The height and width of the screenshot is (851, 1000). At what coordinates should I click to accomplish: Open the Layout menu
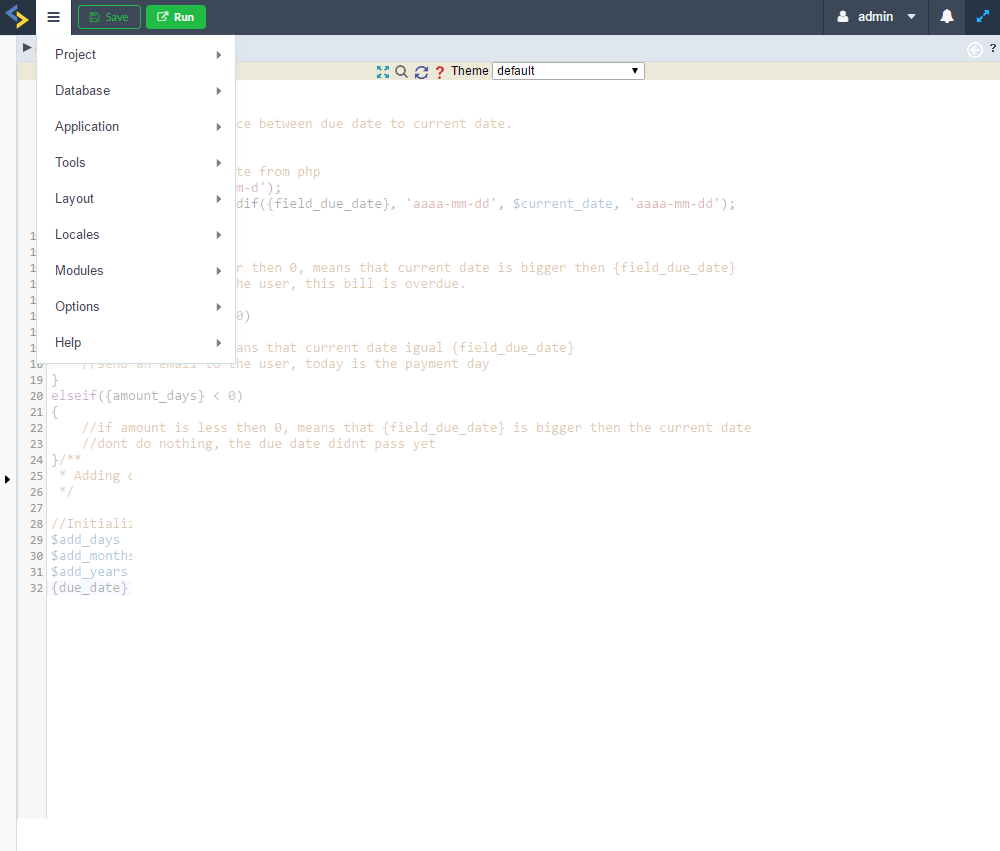point(136,198)
